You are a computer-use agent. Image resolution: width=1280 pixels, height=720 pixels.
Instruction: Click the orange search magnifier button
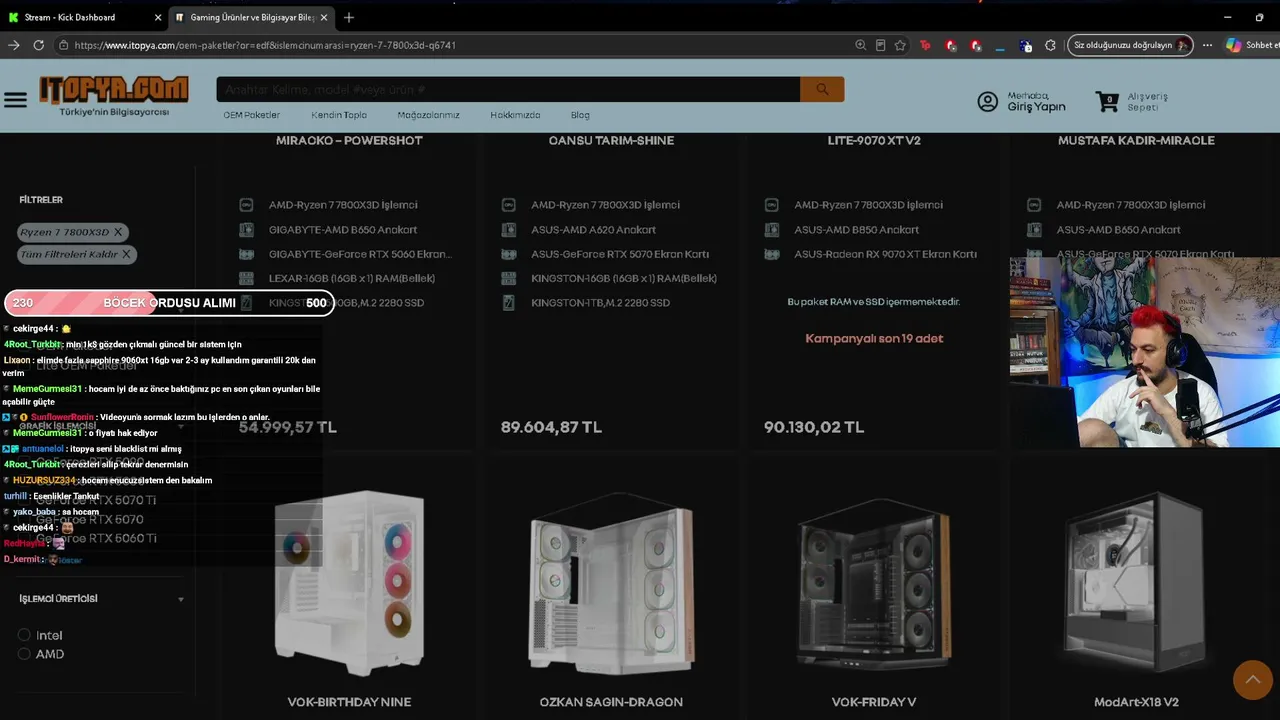822,89
